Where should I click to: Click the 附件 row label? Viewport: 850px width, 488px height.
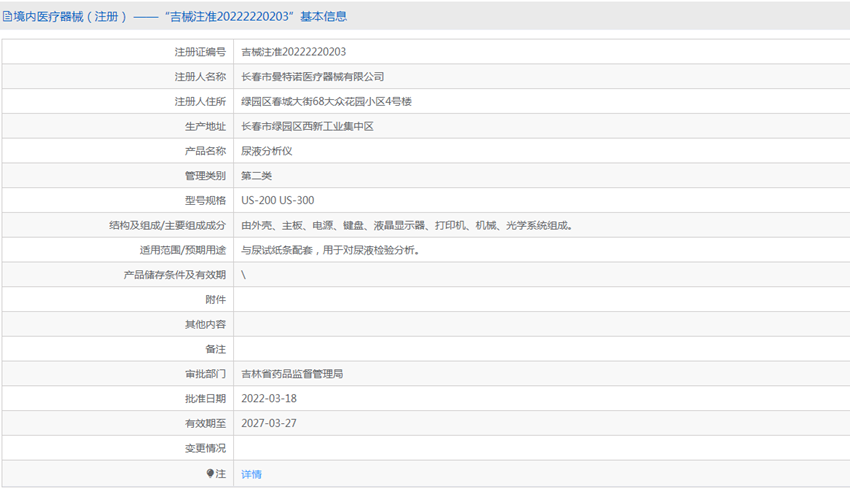[215, 300]
